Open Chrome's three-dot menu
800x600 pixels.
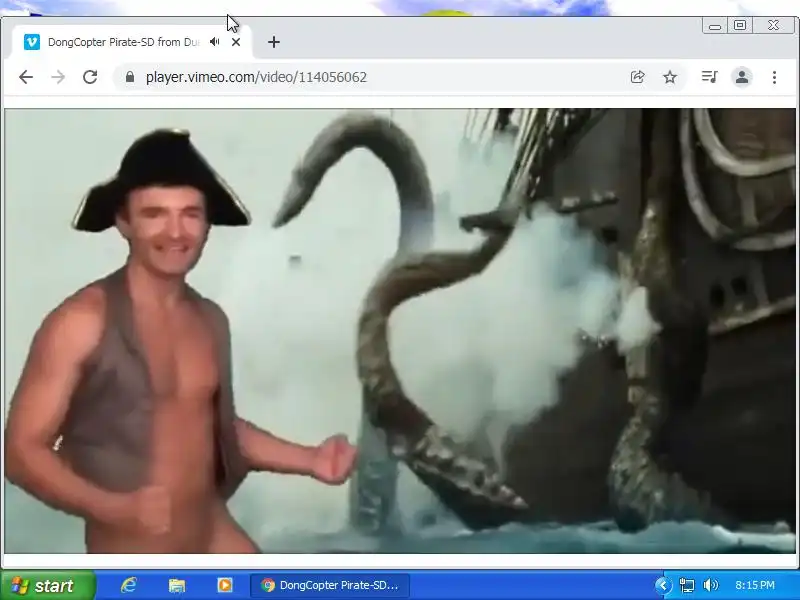point(774,77)
